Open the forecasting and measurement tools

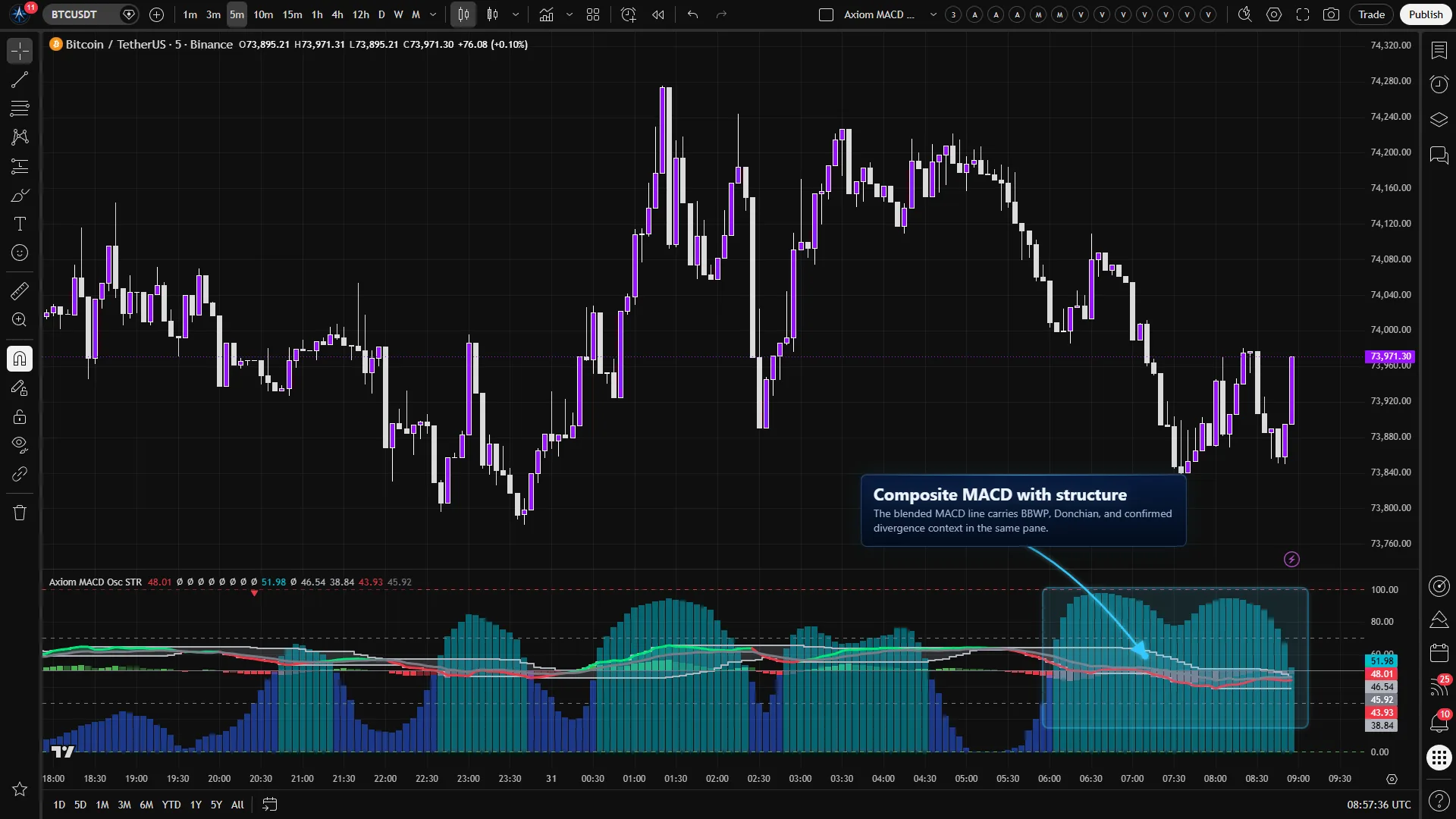[20, 166]
